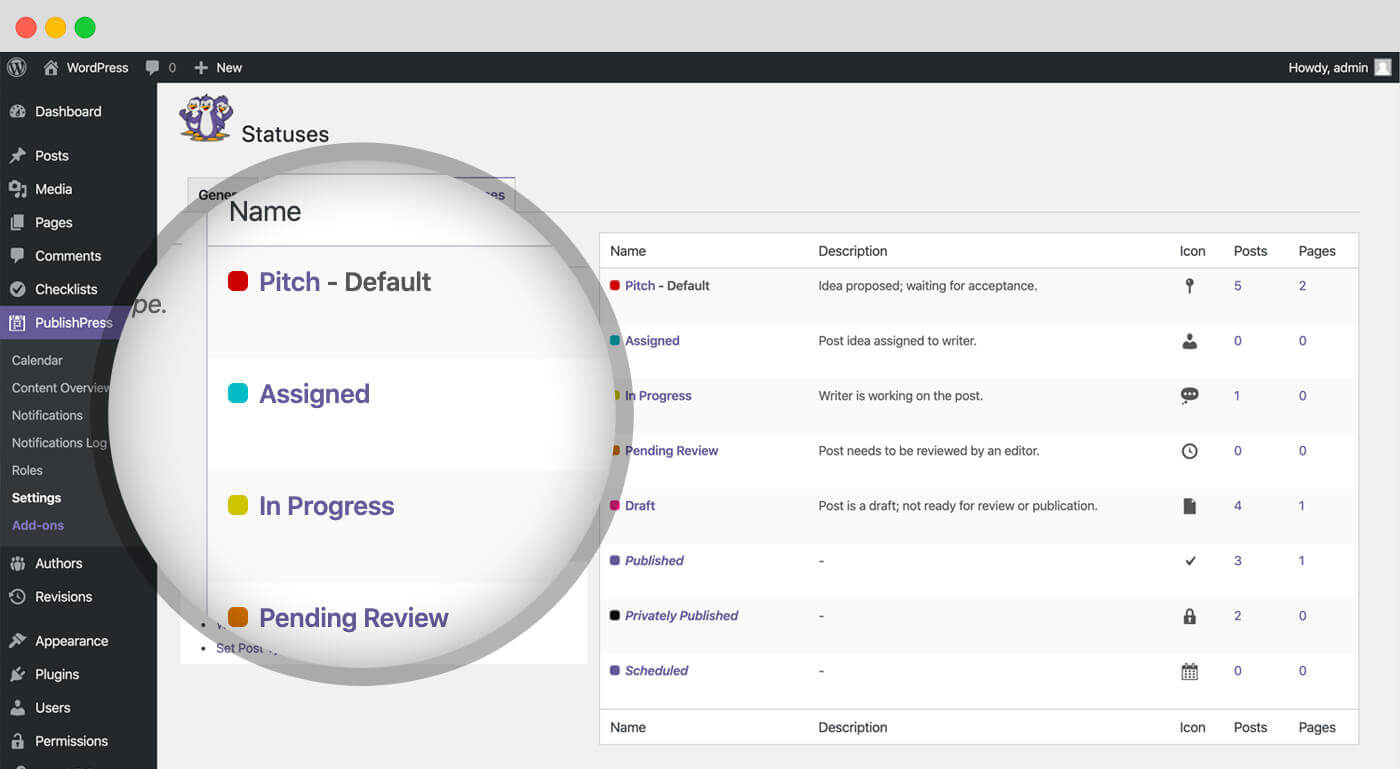Open the Calendar submenu item
Viewport: 1400px width, 769px height.
[37, 360]
